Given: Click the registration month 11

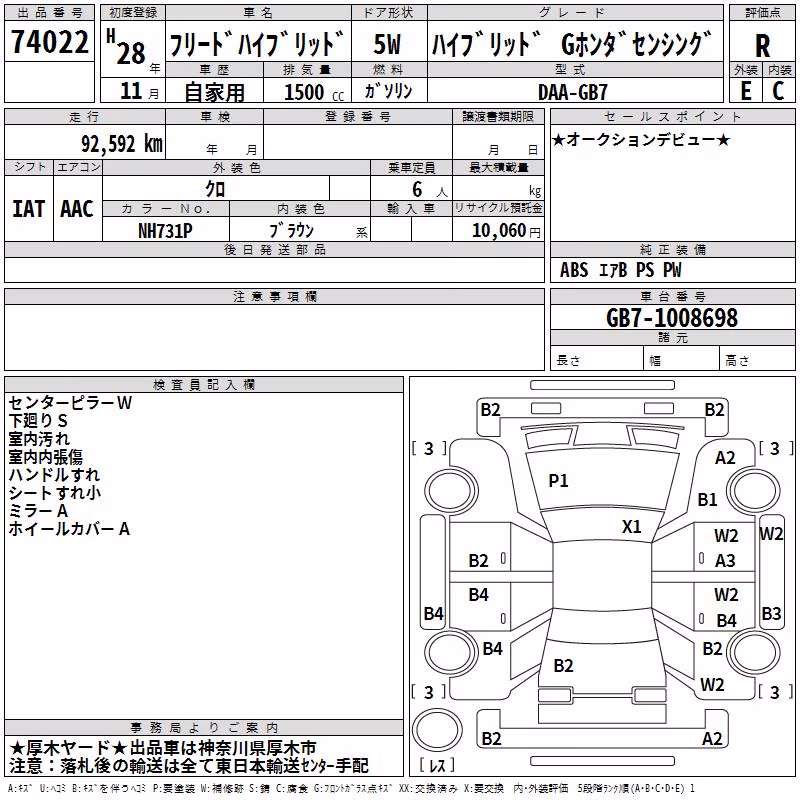Looking at the screenshot, I should point(131,91).
